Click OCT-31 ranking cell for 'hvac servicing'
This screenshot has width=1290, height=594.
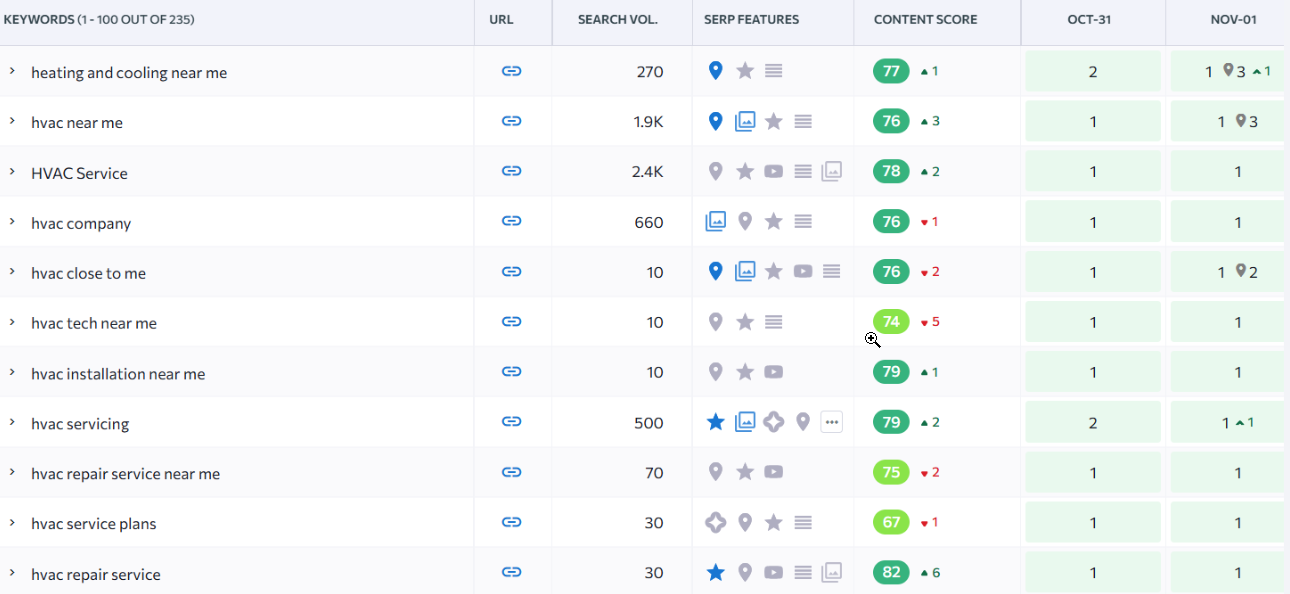(x=1092, y=422)
